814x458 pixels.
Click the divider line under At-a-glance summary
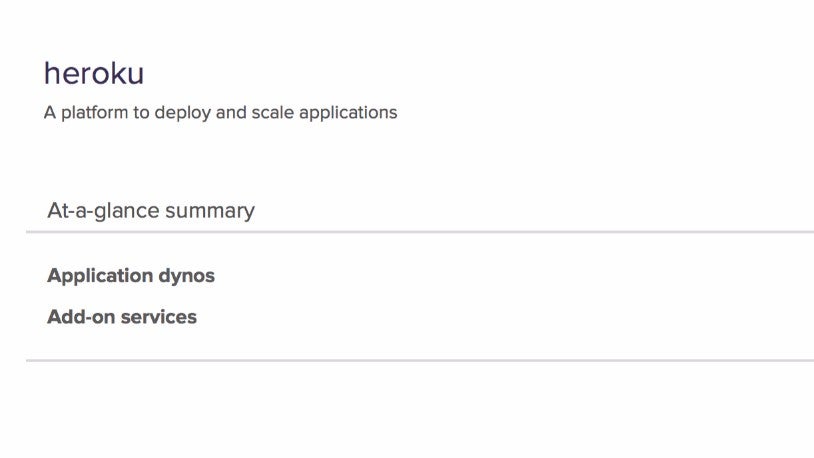pos(420,232)
